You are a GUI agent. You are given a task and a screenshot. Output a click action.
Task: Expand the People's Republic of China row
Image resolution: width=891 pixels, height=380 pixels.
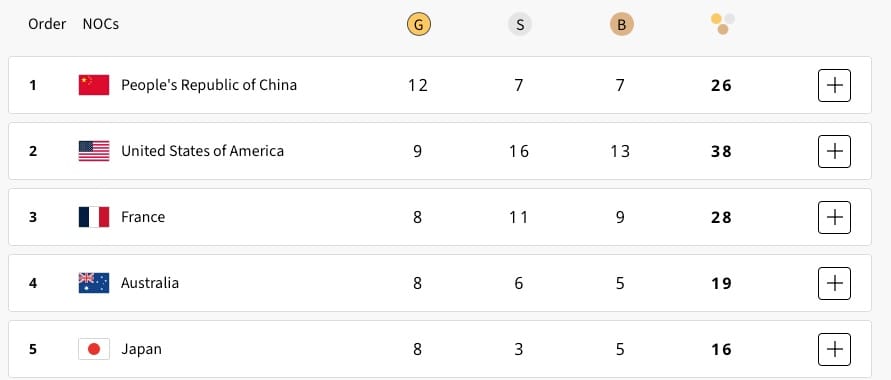[834, 85]
